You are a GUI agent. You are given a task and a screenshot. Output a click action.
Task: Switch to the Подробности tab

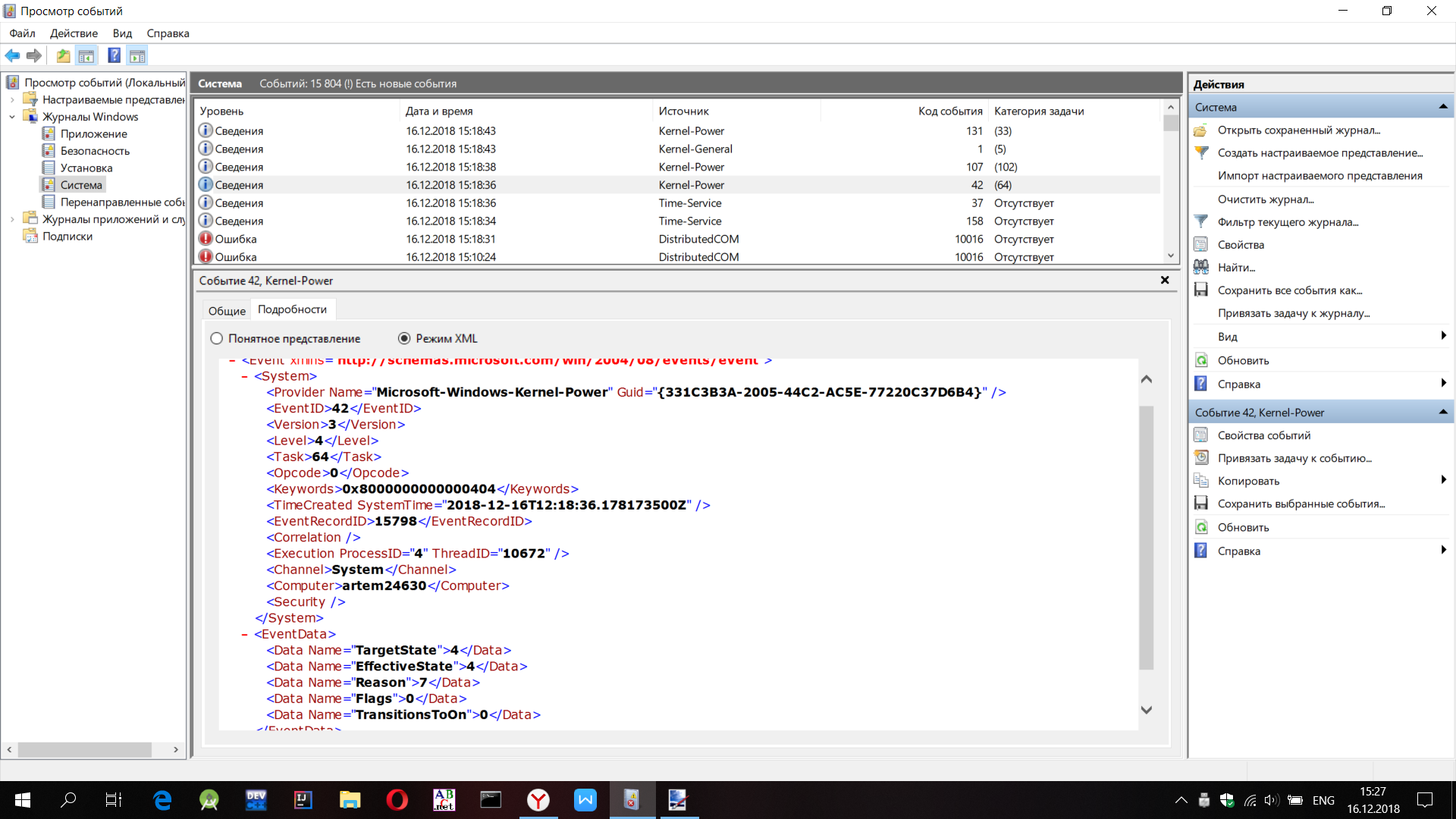[x=292, y=309]
